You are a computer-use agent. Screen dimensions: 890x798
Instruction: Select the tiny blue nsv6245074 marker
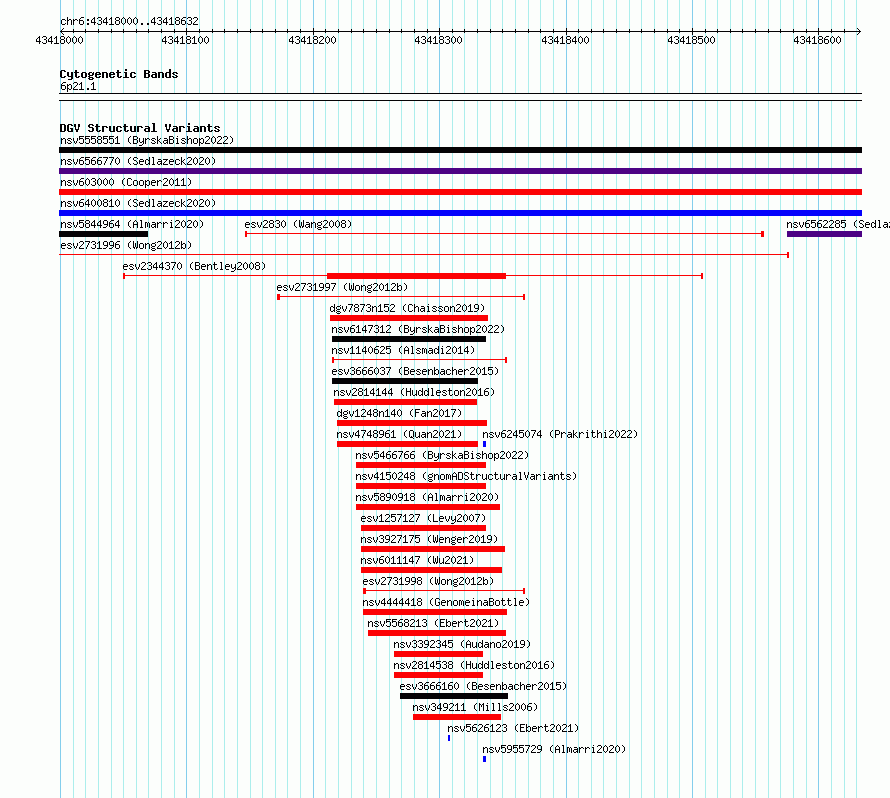[484, 444]
